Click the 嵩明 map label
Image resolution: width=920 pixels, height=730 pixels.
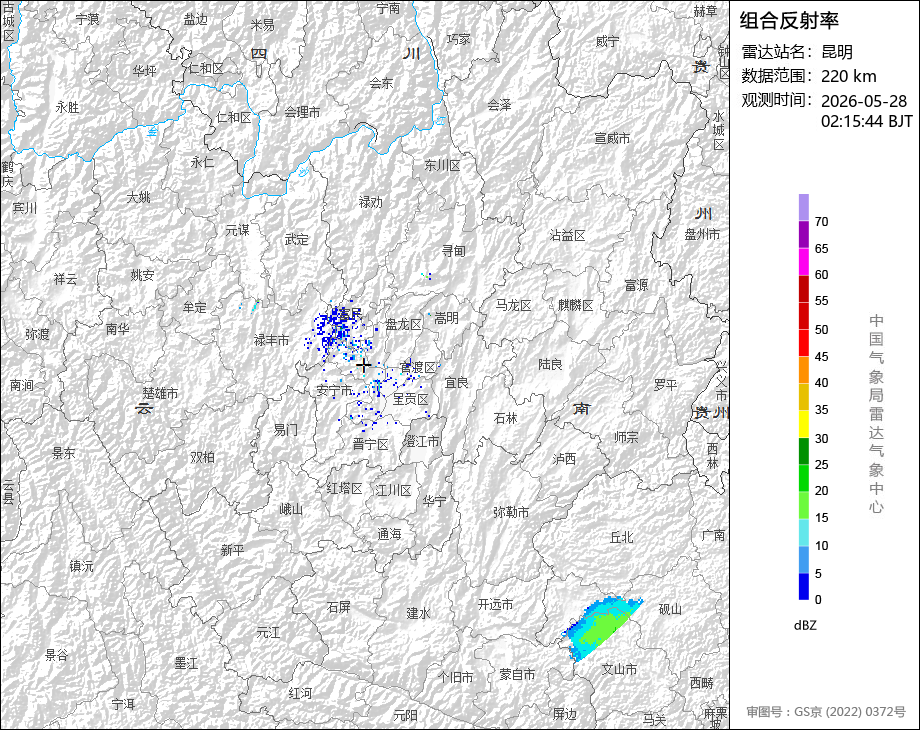tap(447, 318)
